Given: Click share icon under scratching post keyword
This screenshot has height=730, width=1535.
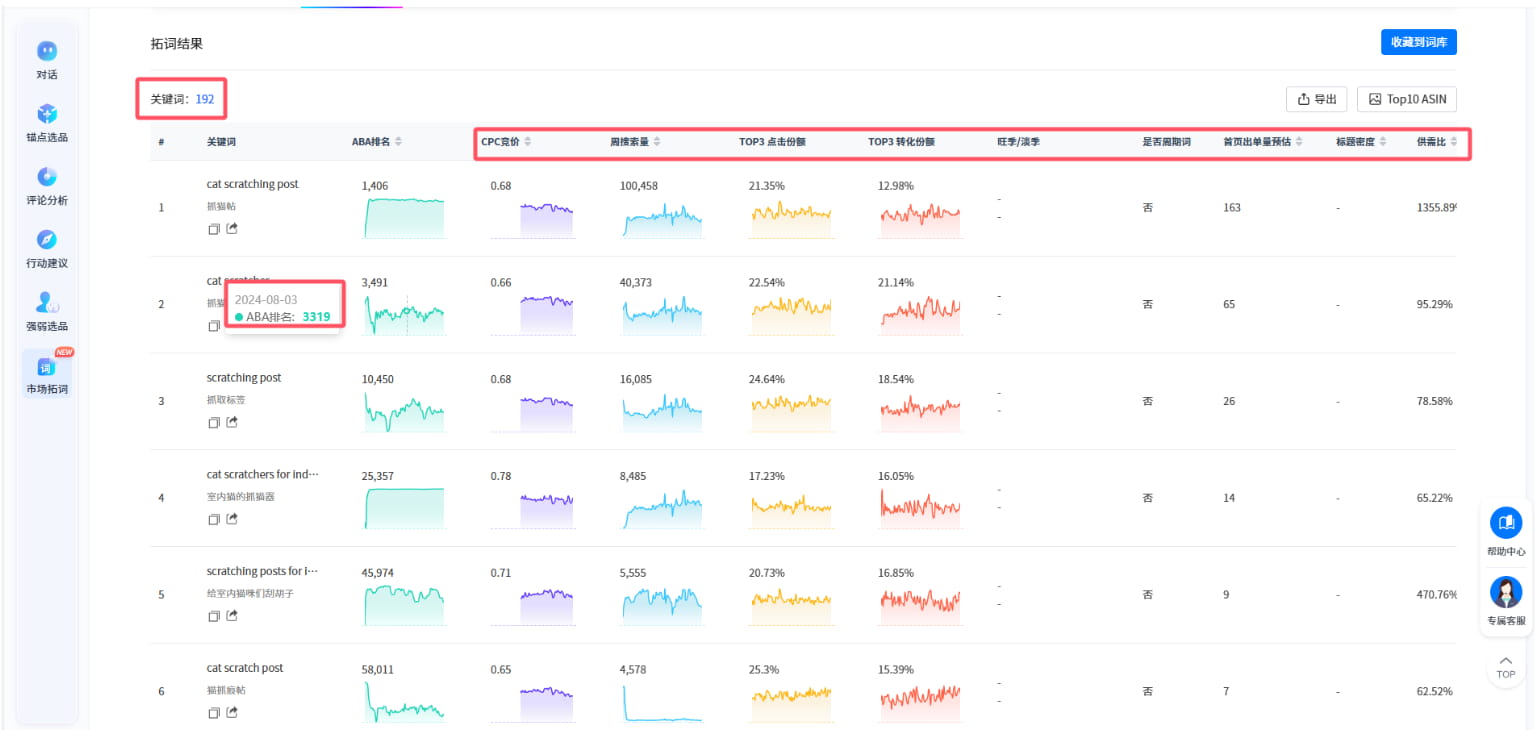Looking at the screenshot, I should tap(232, 422).
